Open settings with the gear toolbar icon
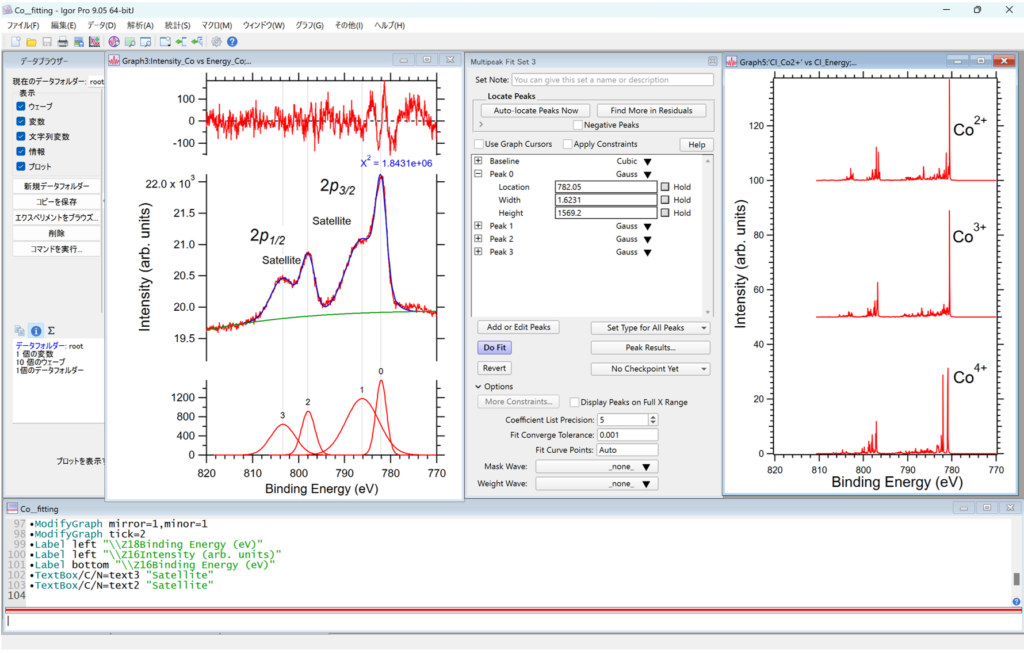 (216, 42)
